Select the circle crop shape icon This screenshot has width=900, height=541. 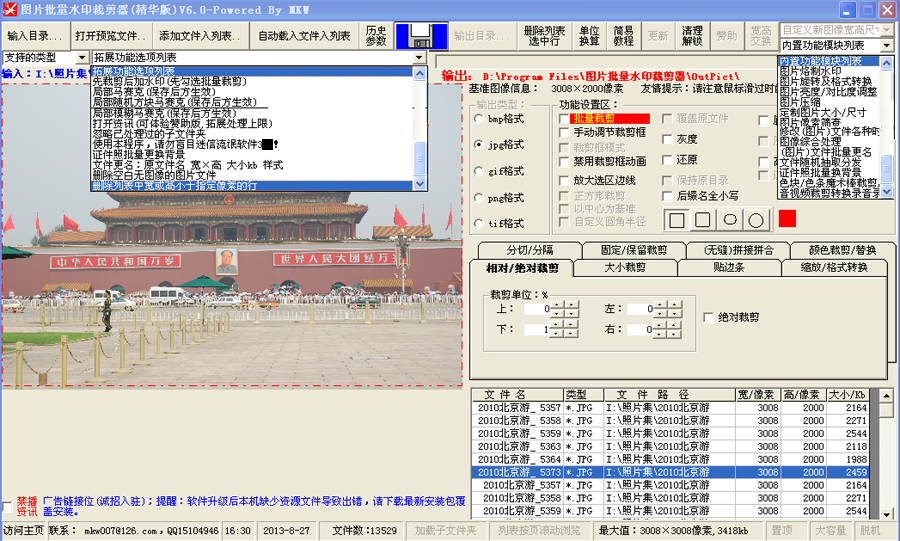[x=757, y=219]
